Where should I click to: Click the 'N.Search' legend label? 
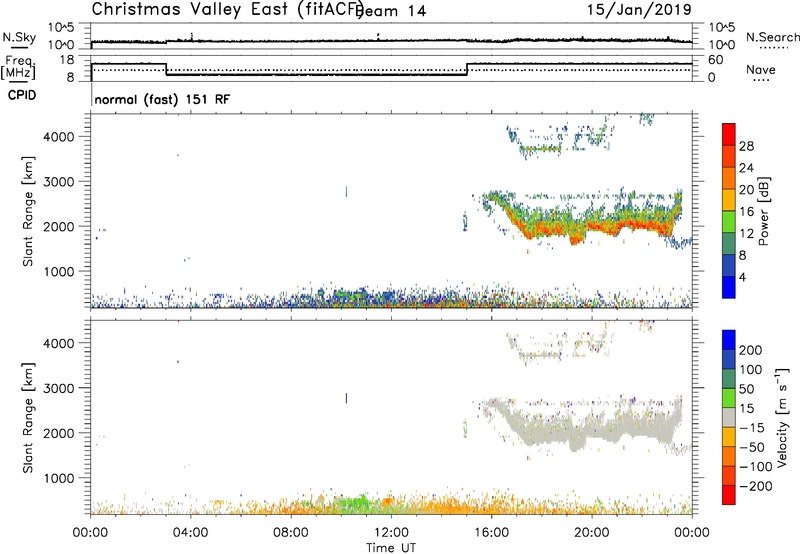click(x=773, y=37)
